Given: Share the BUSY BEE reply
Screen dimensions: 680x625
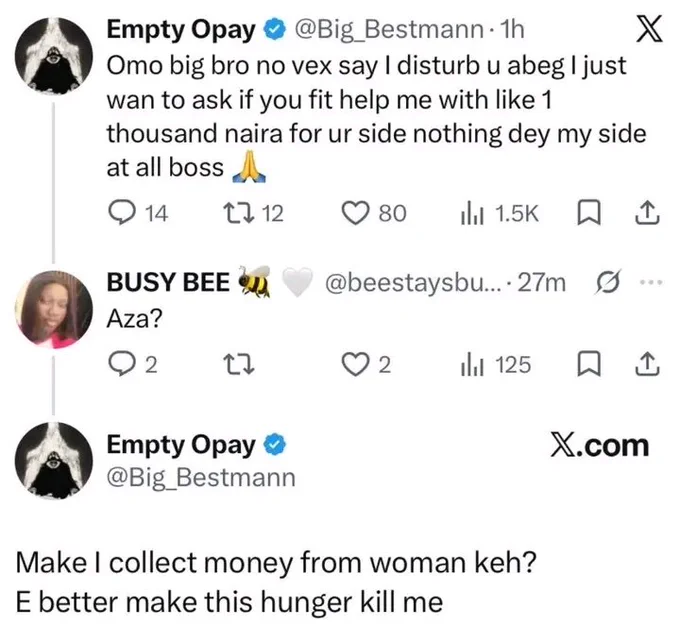Looking at the screenshot, I should coord(647,364).
